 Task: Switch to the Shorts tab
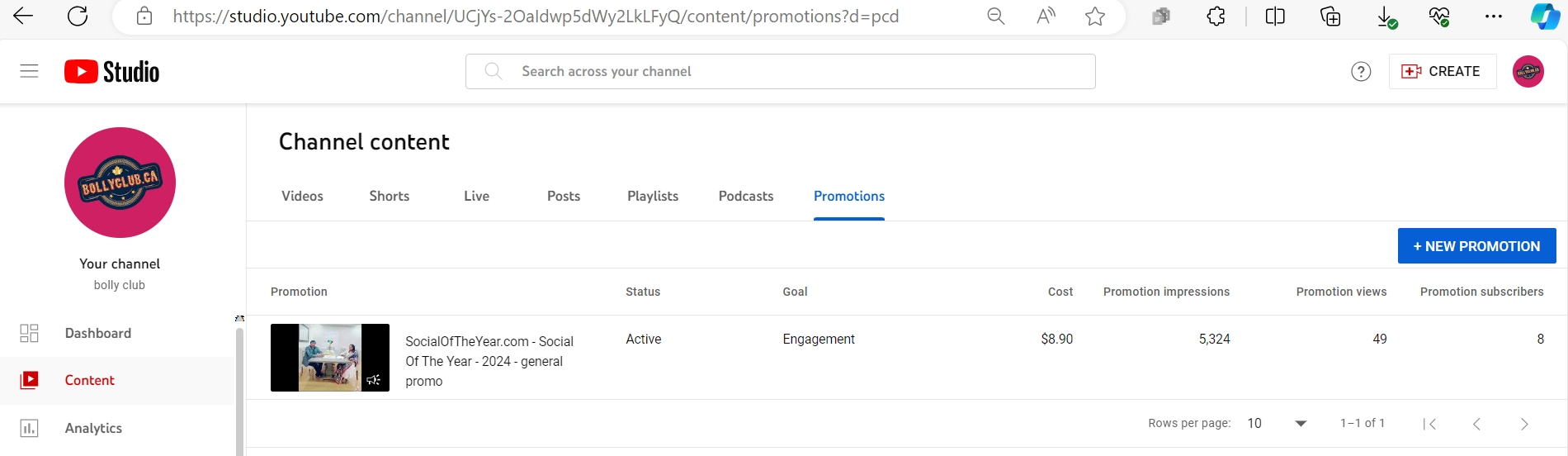389,196
